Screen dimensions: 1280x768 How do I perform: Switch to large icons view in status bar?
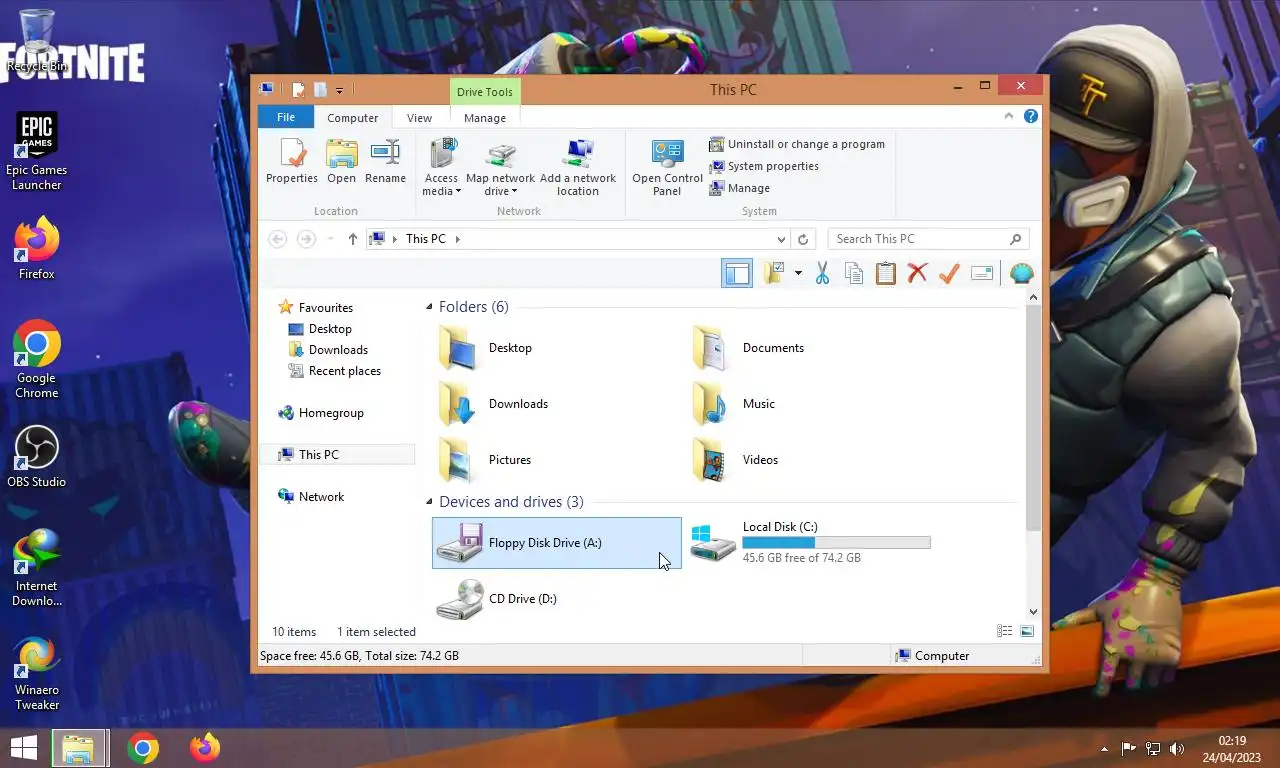tap(1026, 631)
